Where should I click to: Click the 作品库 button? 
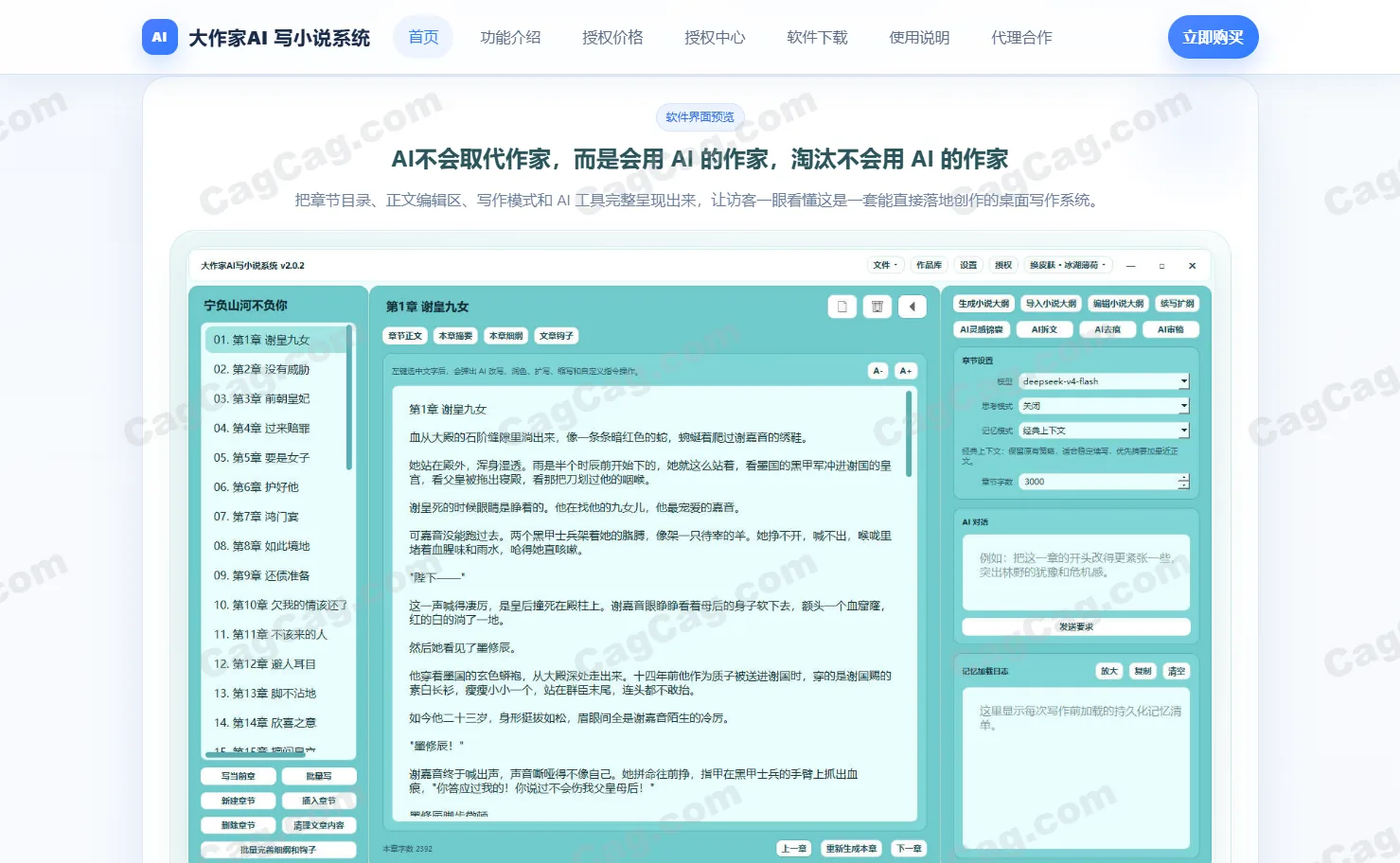(x=929, y=265)
